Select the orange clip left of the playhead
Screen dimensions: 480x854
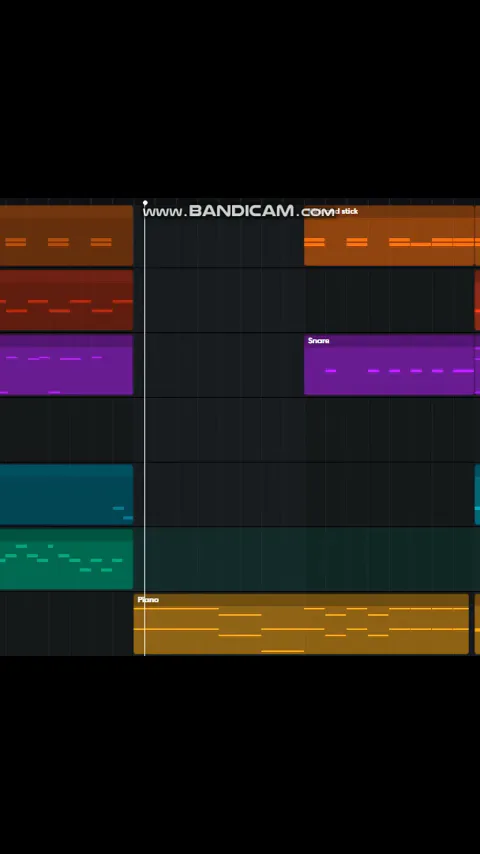(66, 235)
